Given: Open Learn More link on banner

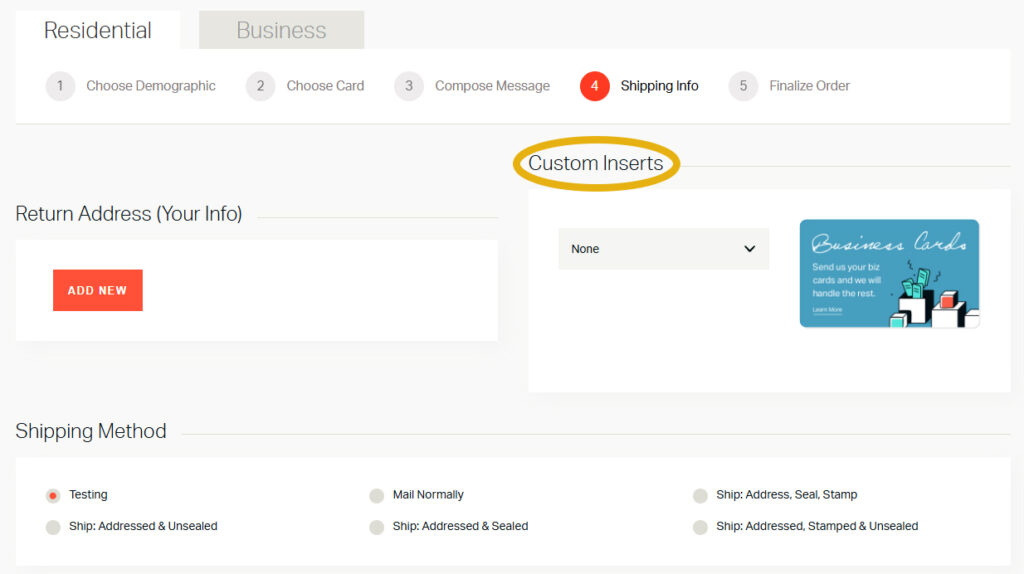Looking at the screenshot, I should (x=827, y=310).
